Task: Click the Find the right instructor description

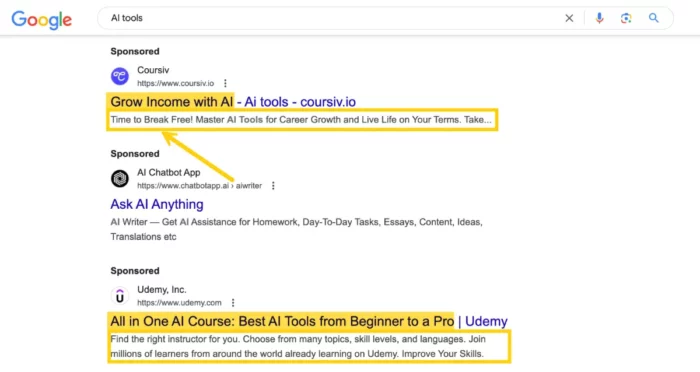Action: click(x=298, y=347)
